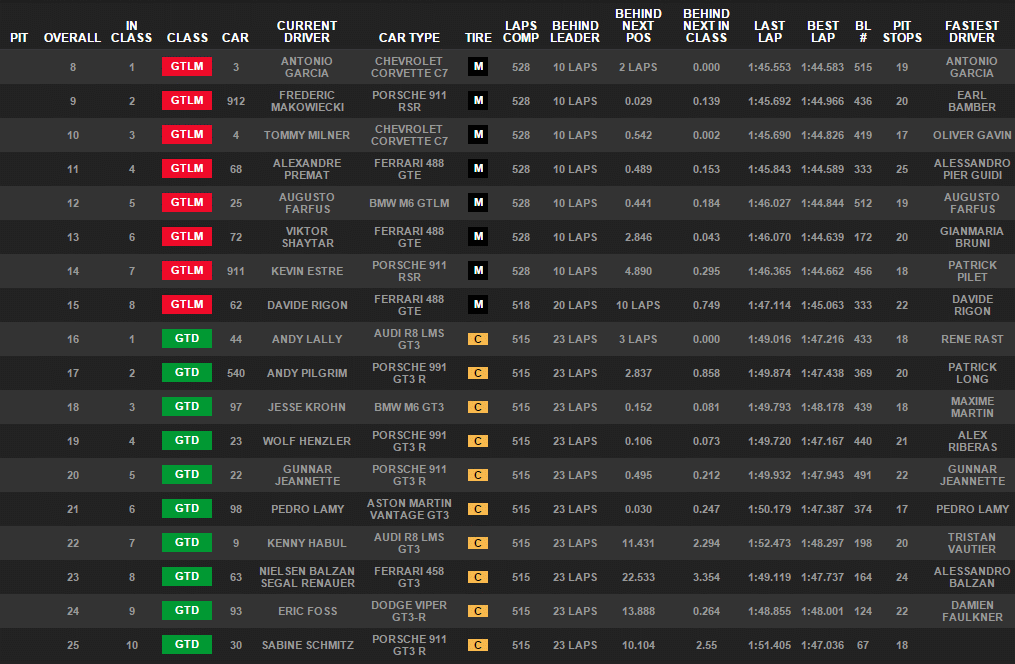Select driver name Wolf Henzler

point(306,441)
